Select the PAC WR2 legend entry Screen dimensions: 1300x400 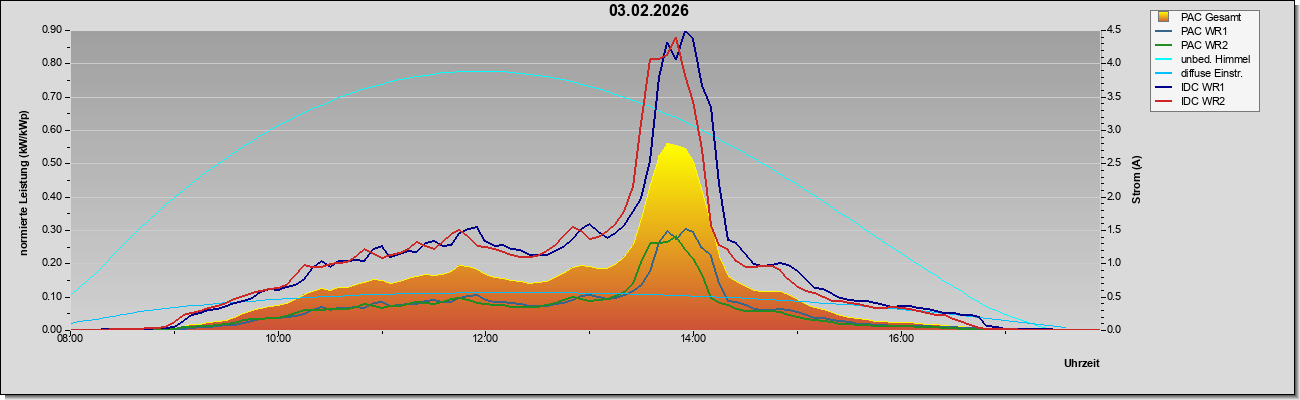pos(1203,45)
